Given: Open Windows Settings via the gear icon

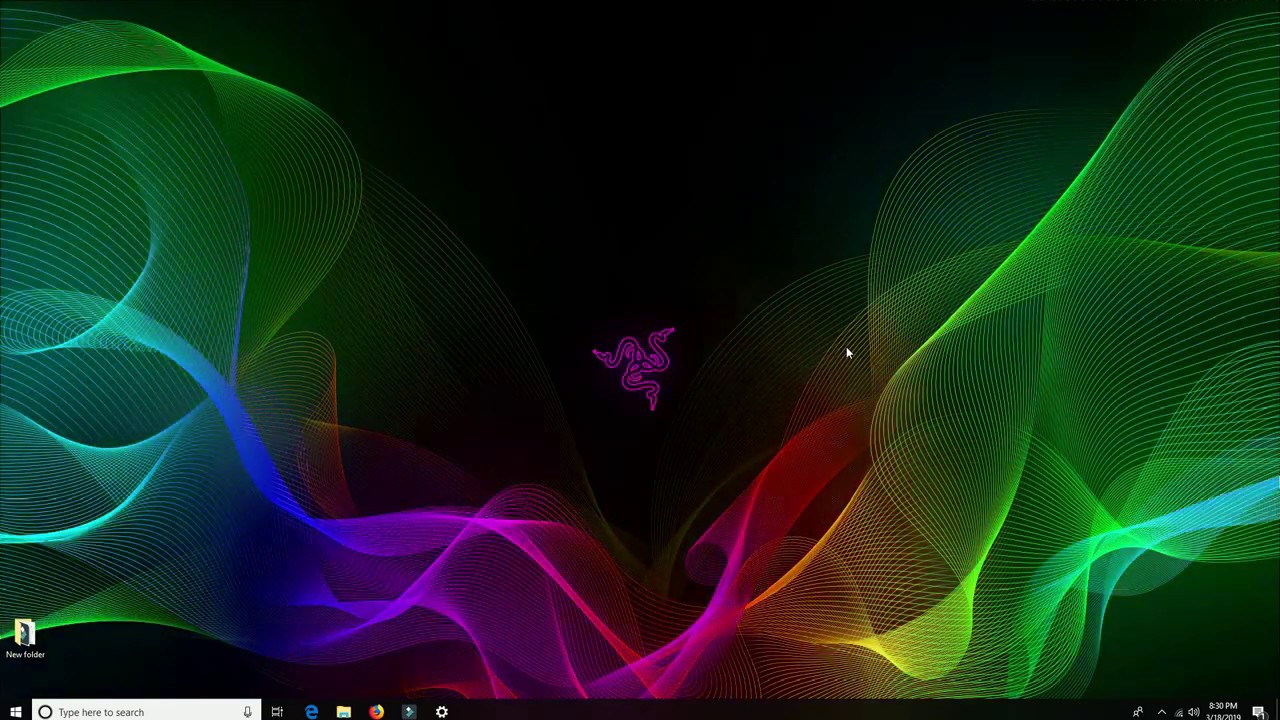Looking at the screenshot, I should point(441,712).
